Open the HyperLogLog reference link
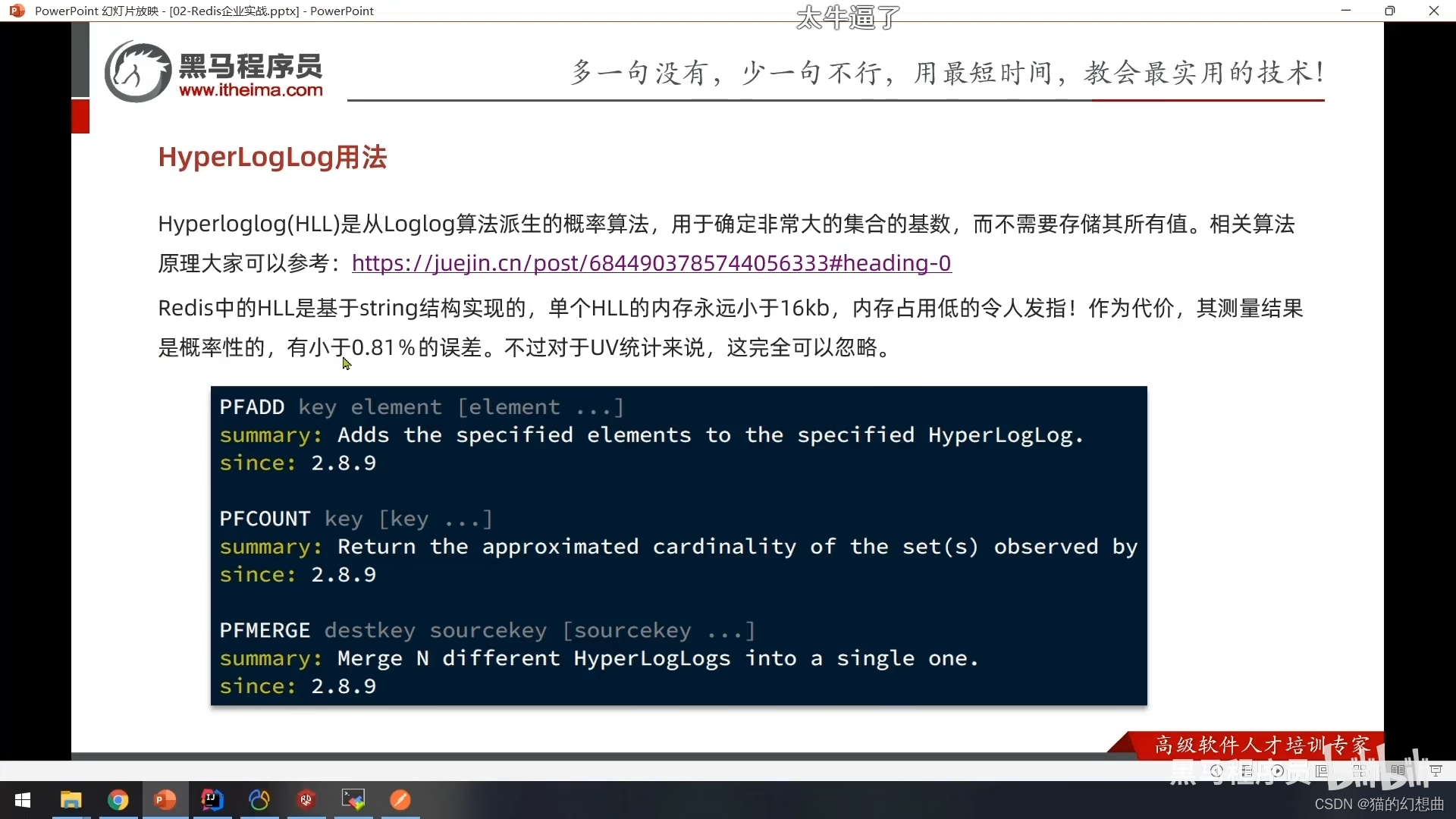1456x819 pixels. [x=651, y=262]
